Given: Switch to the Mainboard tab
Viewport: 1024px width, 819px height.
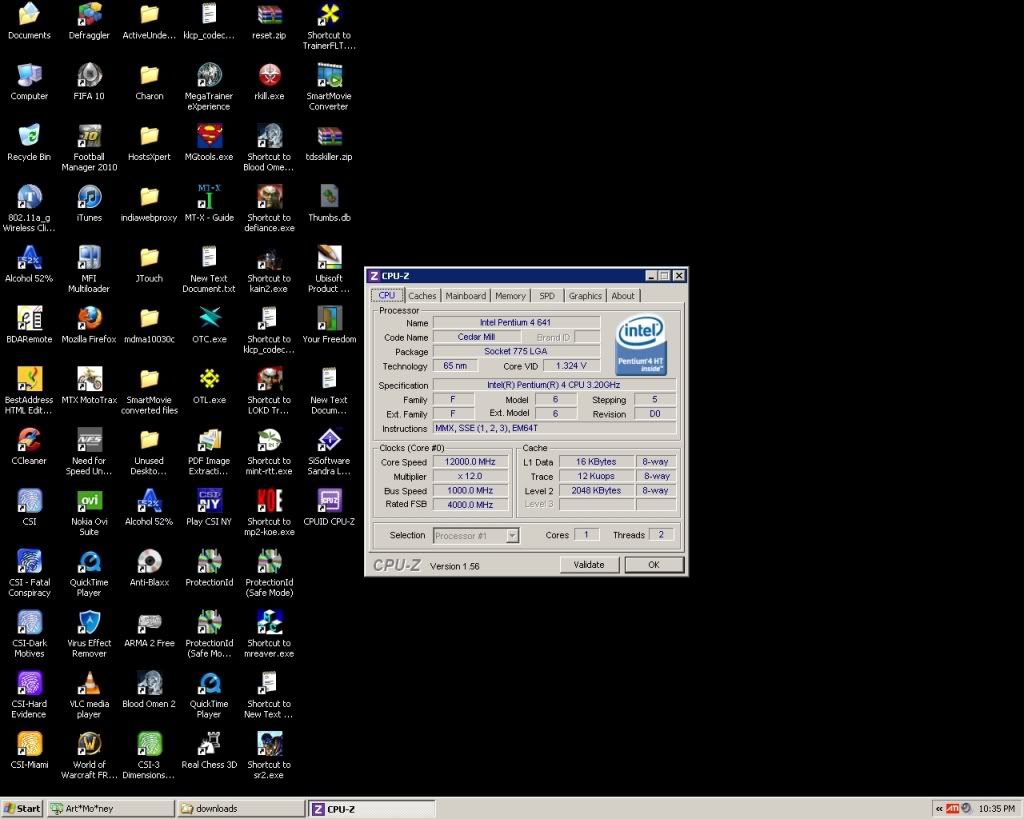Looking at the screenshot, I should click(x=466, y=296).
